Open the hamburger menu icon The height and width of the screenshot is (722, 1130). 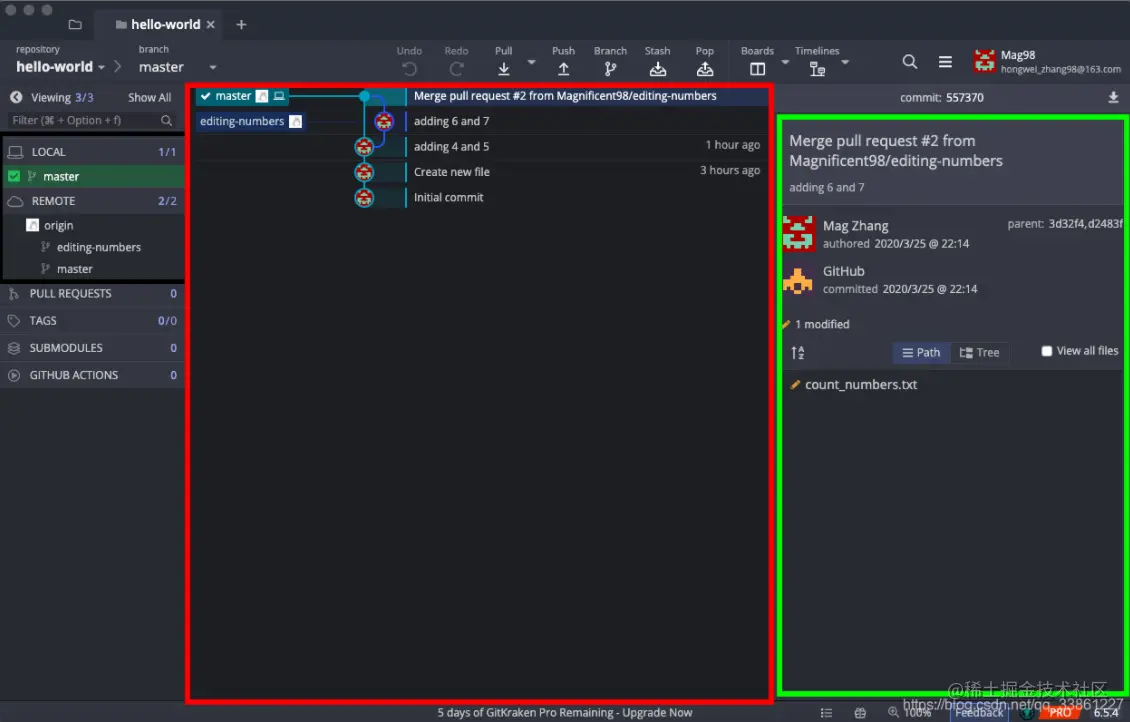(x=945, y=62)
